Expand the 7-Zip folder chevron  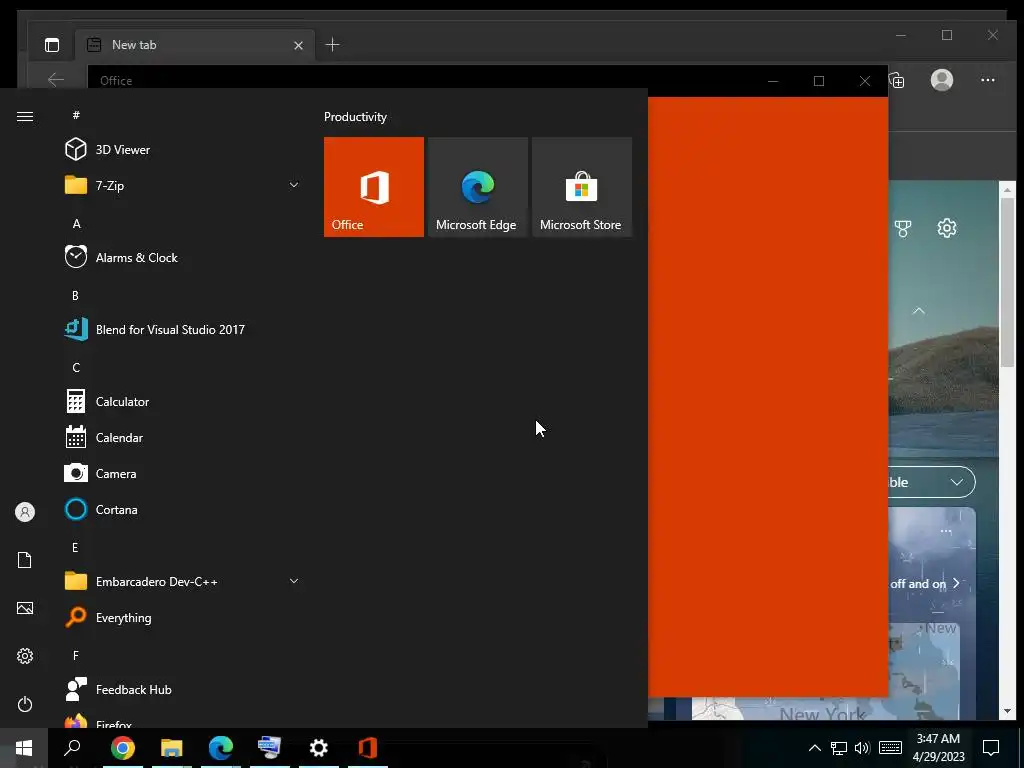[294, 185]
